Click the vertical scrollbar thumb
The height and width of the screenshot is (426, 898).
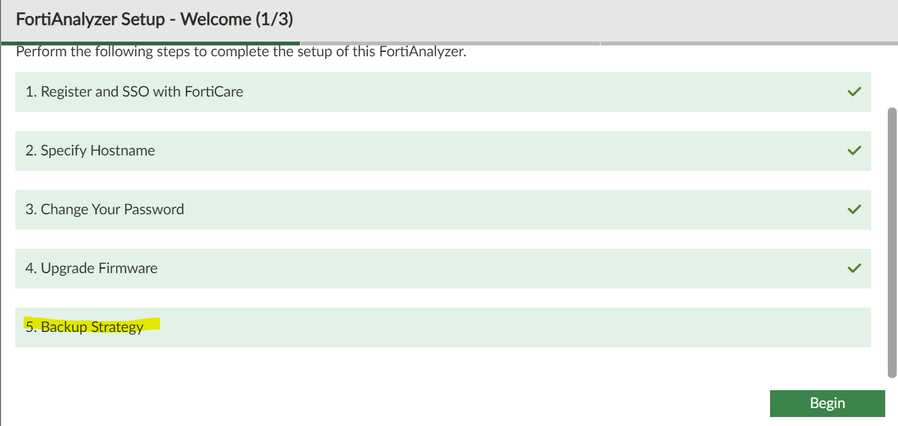point(892,240)
